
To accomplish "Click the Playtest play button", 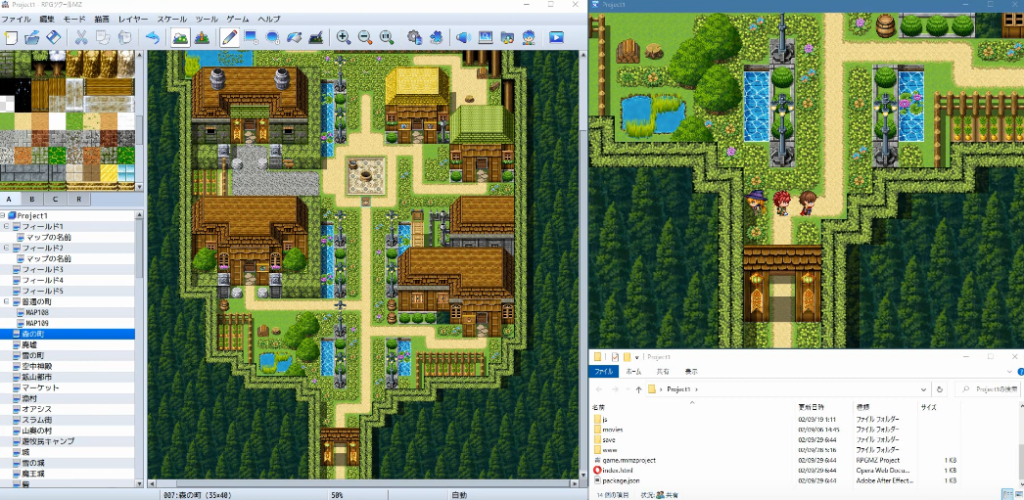I will pos(557,38).
